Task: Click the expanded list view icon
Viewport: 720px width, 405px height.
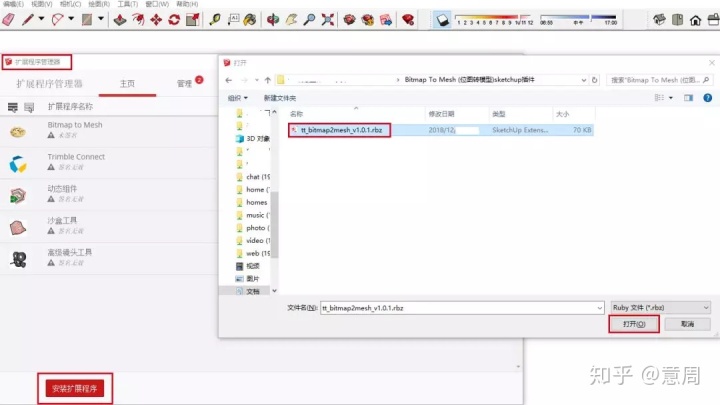Action: point(13,107)
